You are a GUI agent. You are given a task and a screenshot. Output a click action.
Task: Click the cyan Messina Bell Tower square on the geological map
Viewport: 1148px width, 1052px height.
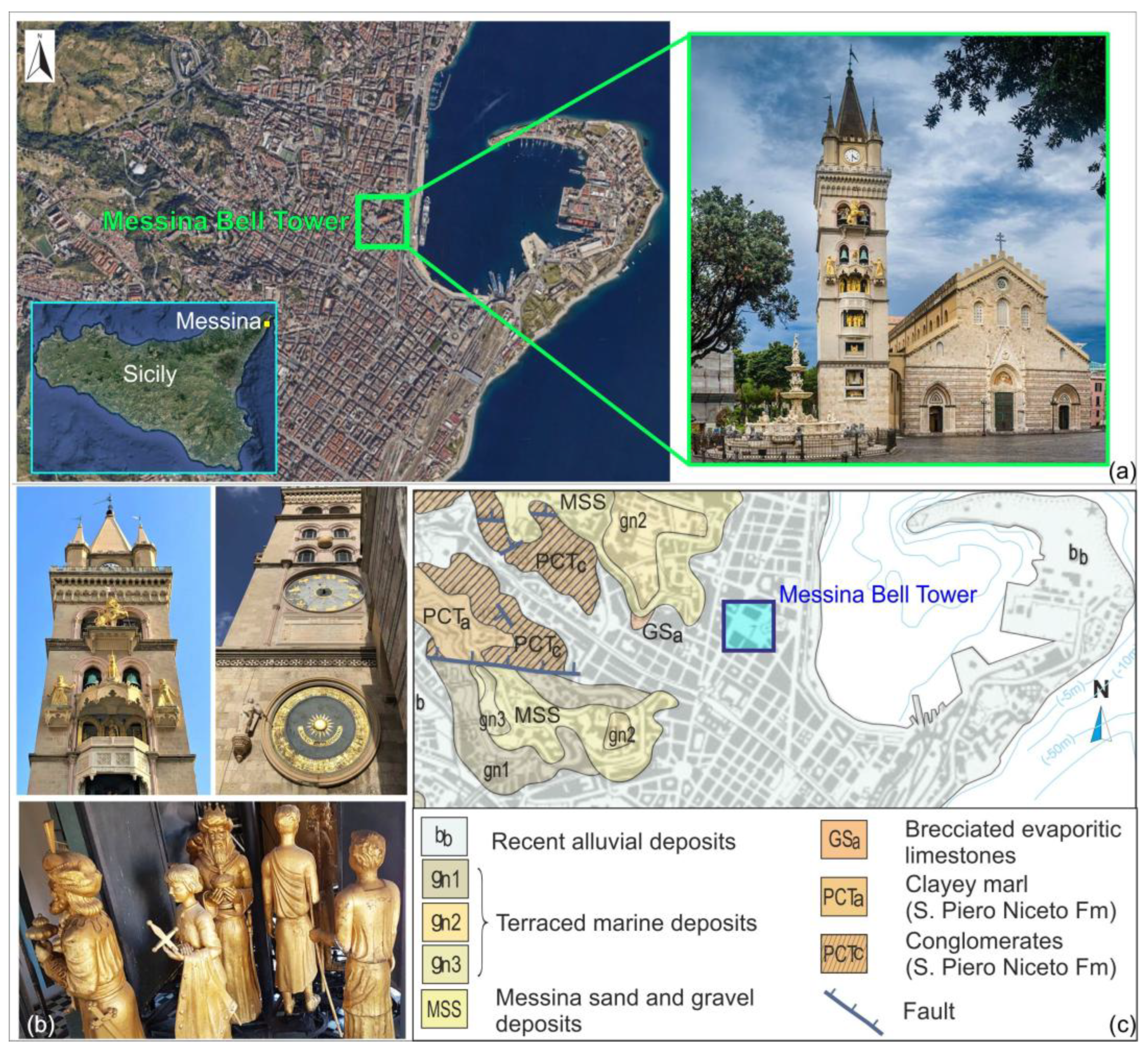[x=748, y=626]
